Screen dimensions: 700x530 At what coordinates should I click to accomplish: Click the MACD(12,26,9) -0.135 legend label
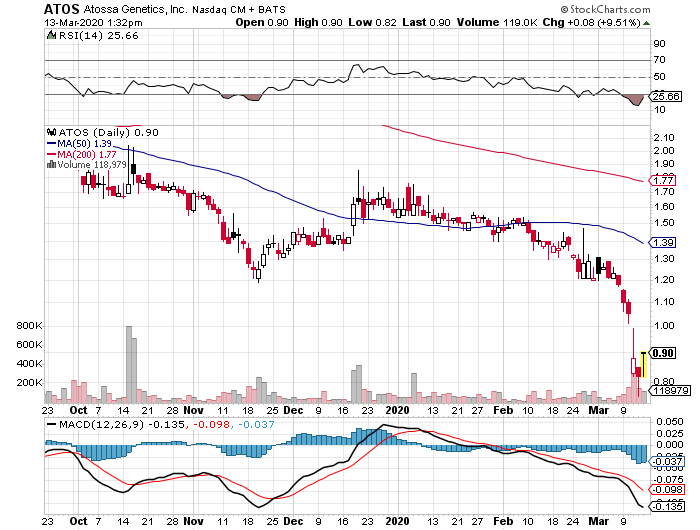point(121,425)
